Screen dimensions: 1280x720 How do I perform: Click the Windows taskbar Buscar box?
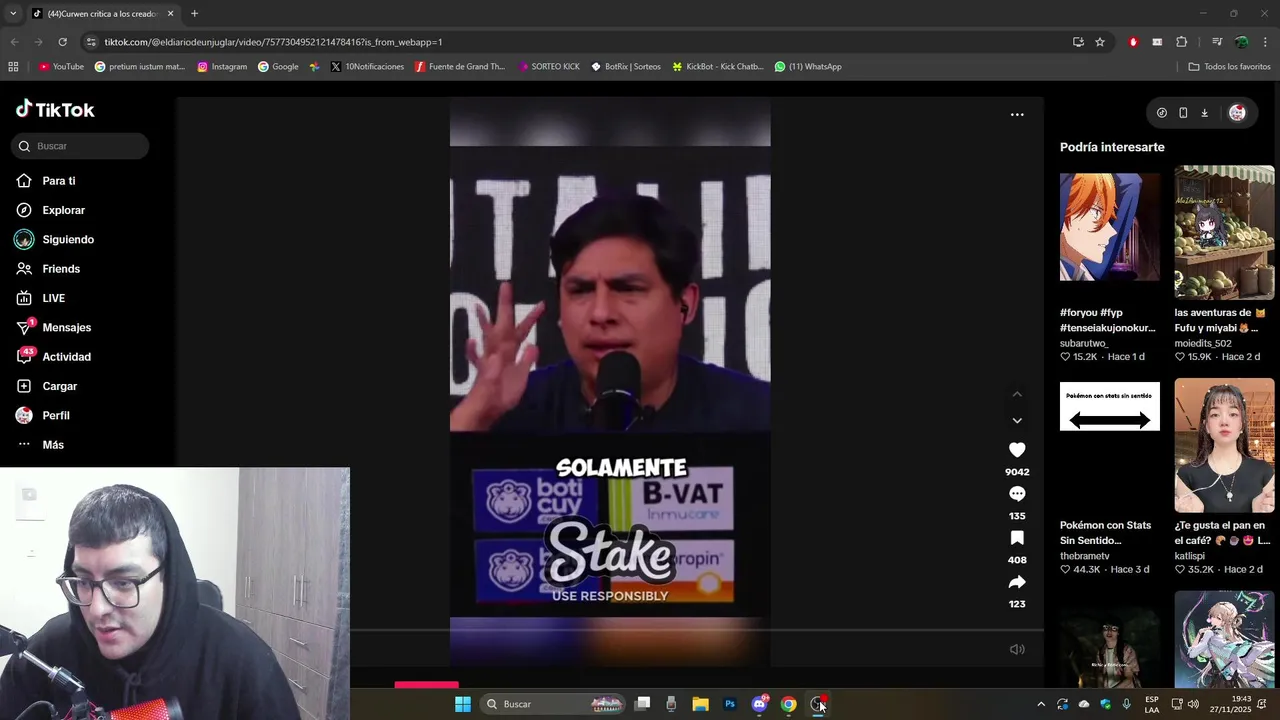pyautogui.click(x=553, y=704)
